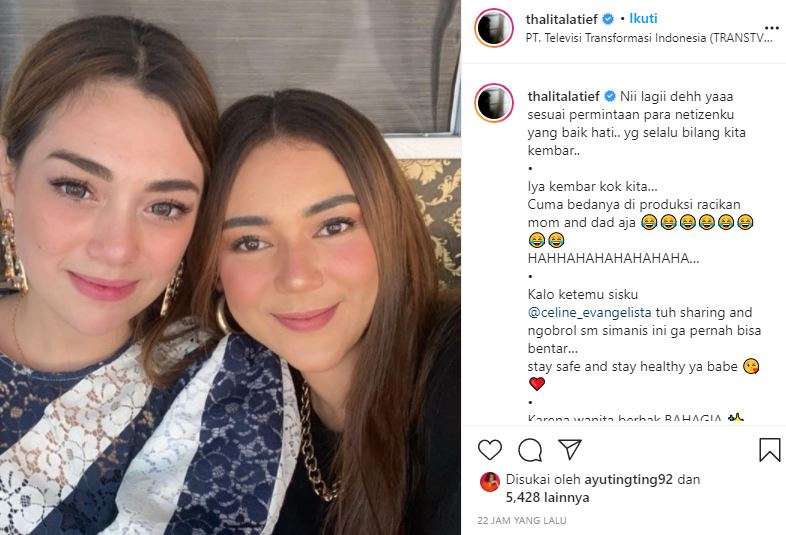View the 5,428 lainnya likes list
This screenshot has width=786, height=535.
tap(547, 498)
